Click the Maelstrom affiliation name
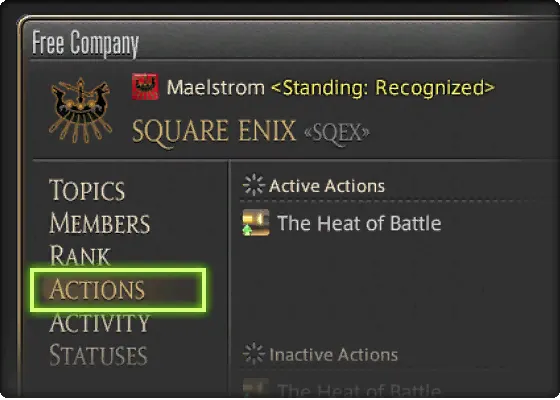This screenshot has height=400, width=560. click(216, 88)
